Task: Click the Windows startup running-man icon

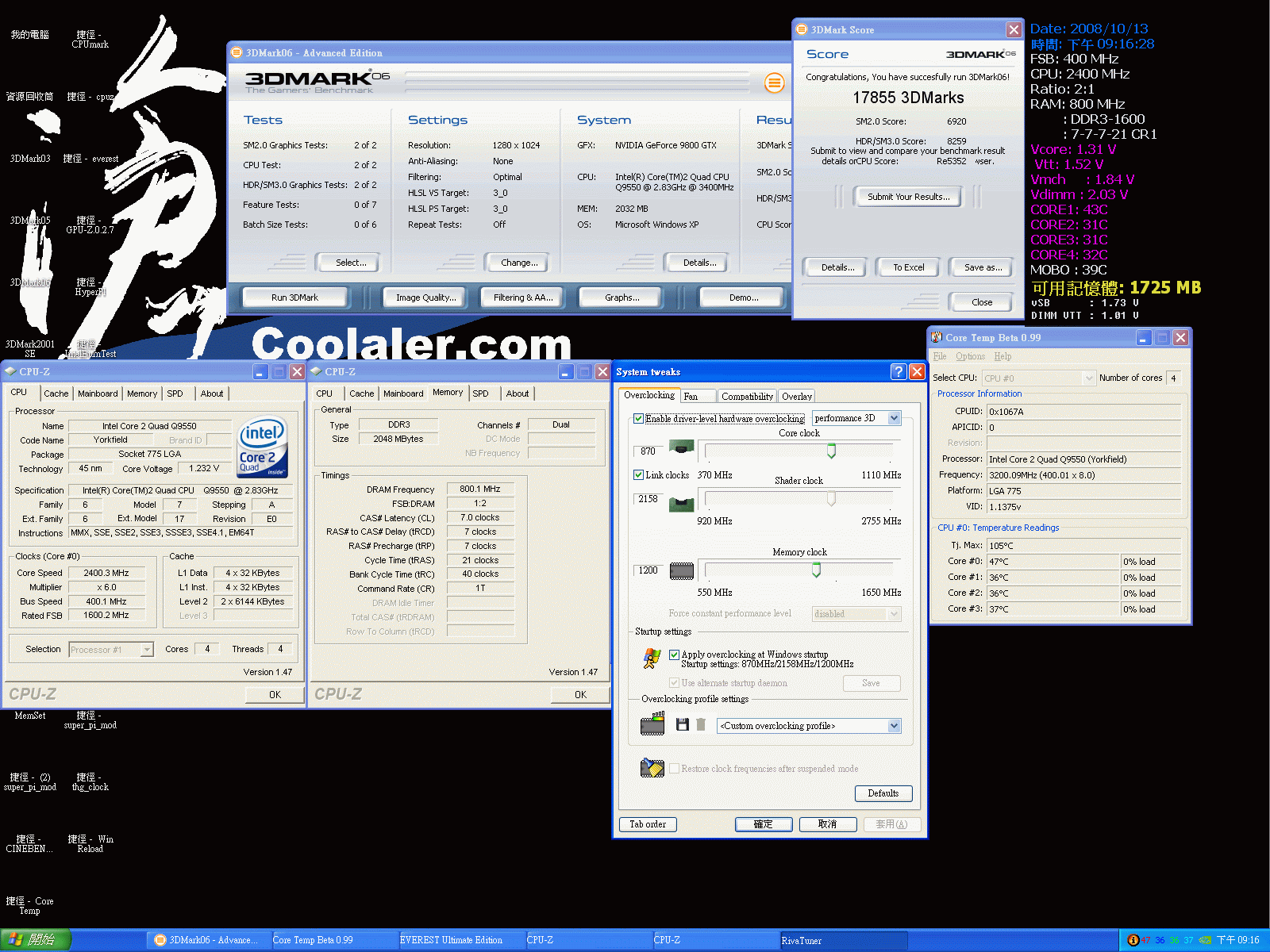Action: (x=652, y=658)
